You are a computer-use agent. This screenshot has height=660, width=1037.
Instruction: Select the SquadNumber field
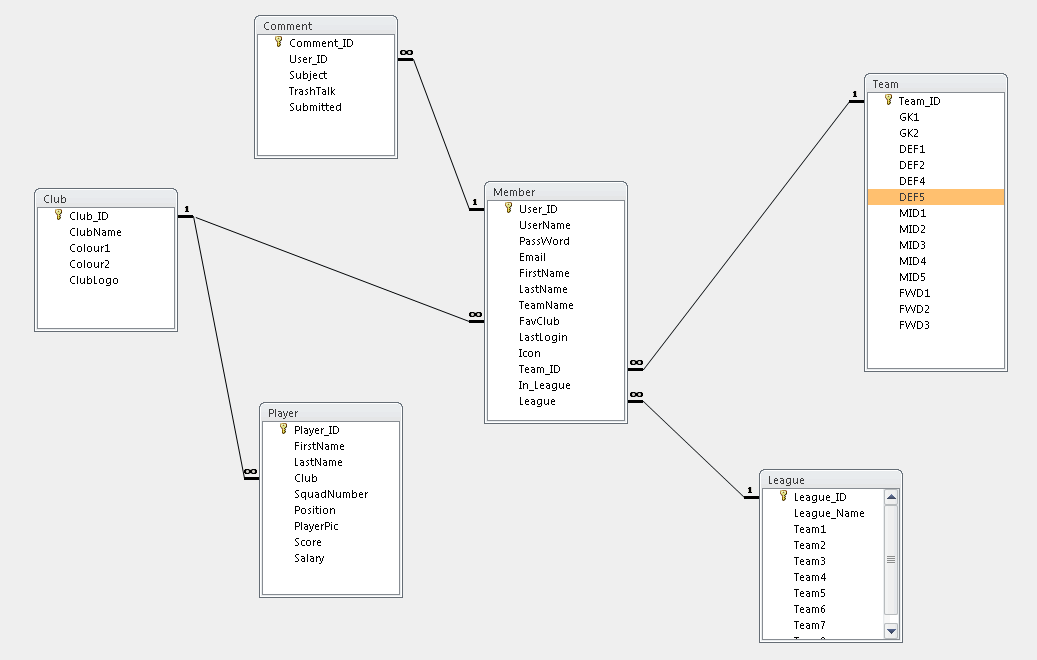pyautogui.click(x=331, y=494)
